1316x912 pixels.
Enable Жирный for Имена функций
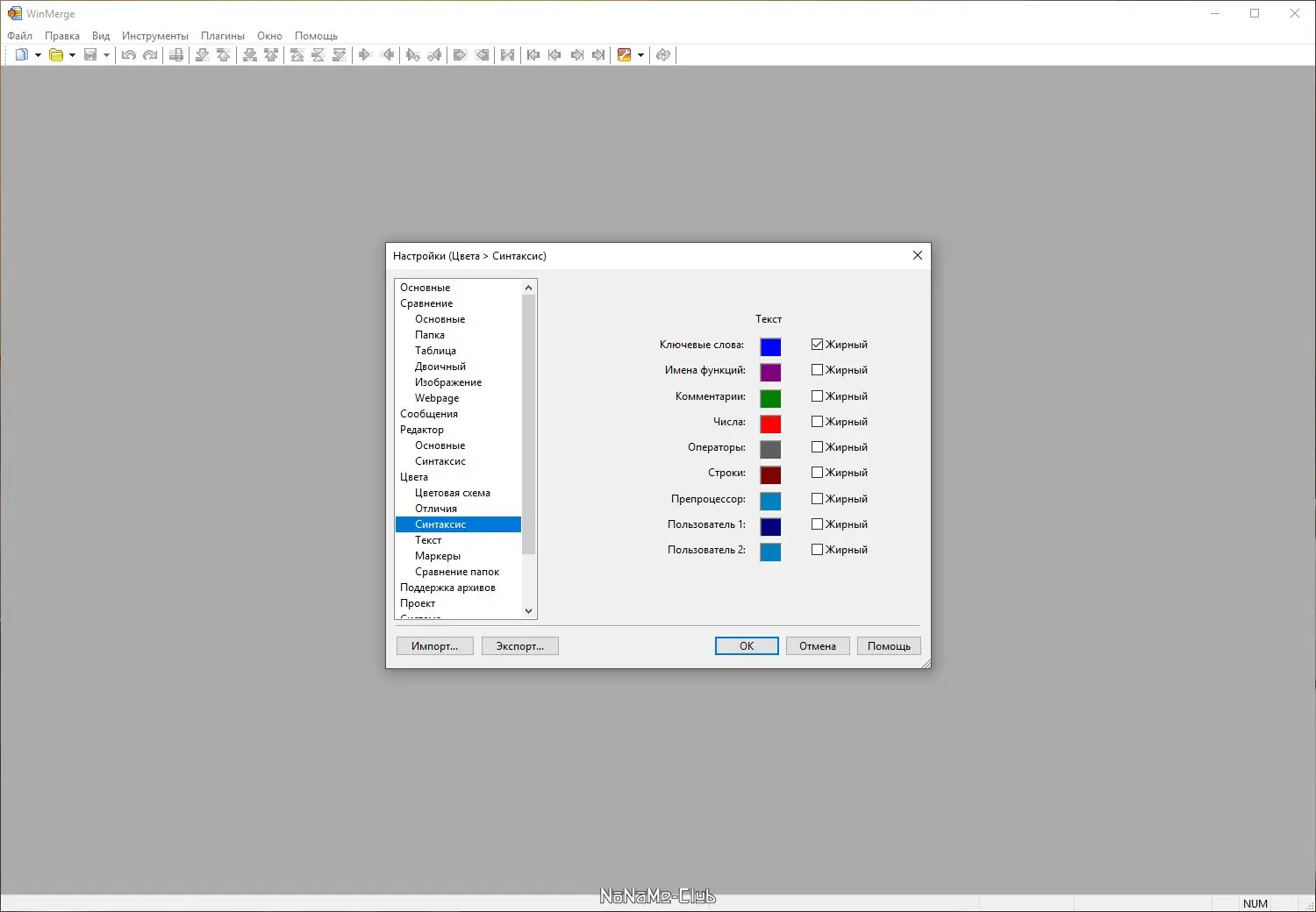817,370
